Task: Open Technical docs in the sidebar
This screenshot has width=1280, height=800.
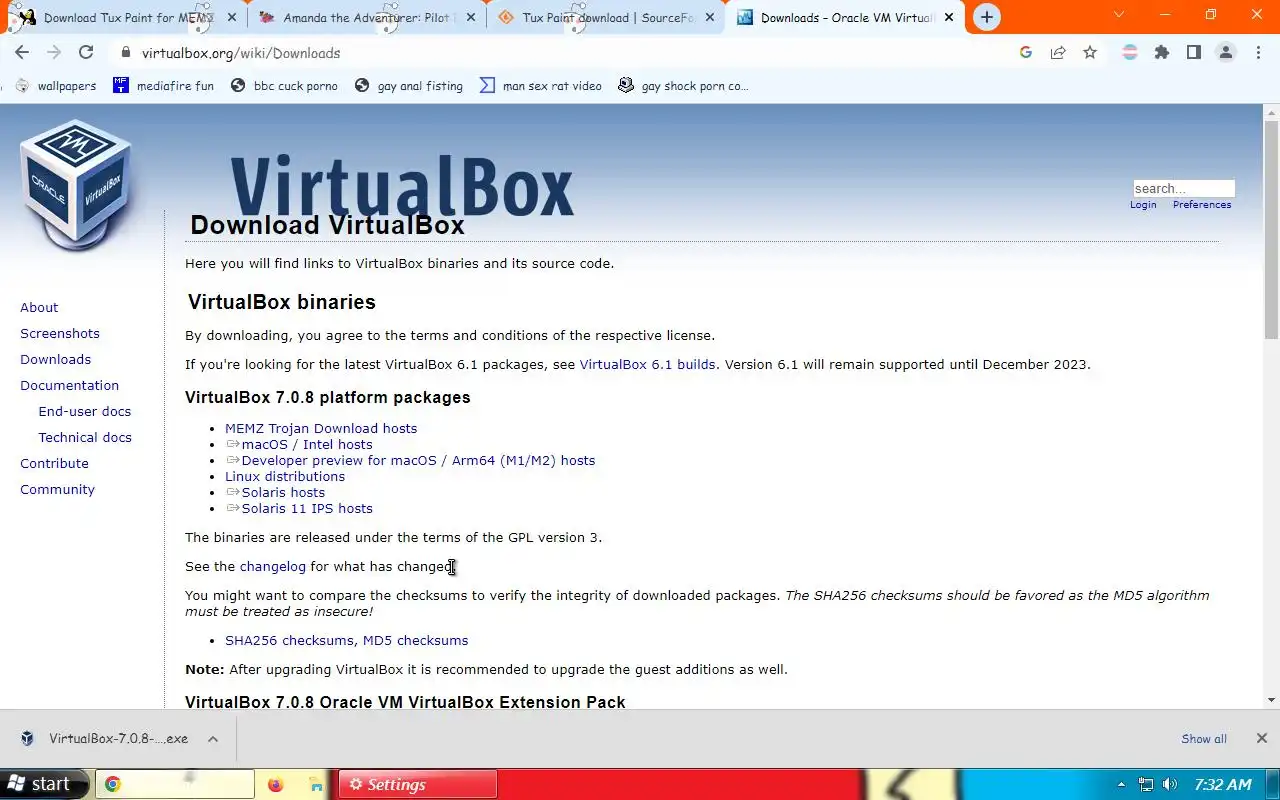Action: [85, 437]
